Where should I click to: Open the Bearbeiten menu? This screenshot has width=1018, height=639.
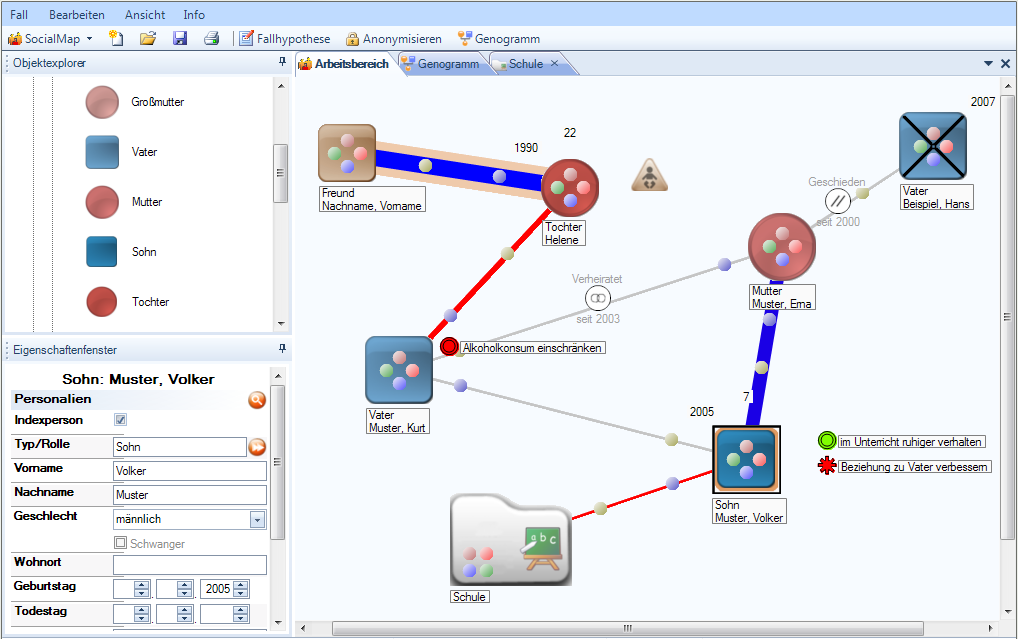tap(77, 14)
